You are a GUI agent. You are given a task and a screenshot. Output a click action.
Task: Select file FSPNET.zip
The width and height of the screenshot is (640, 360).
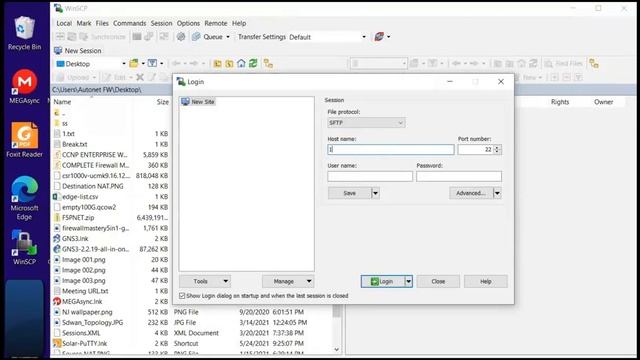point(78,218)
